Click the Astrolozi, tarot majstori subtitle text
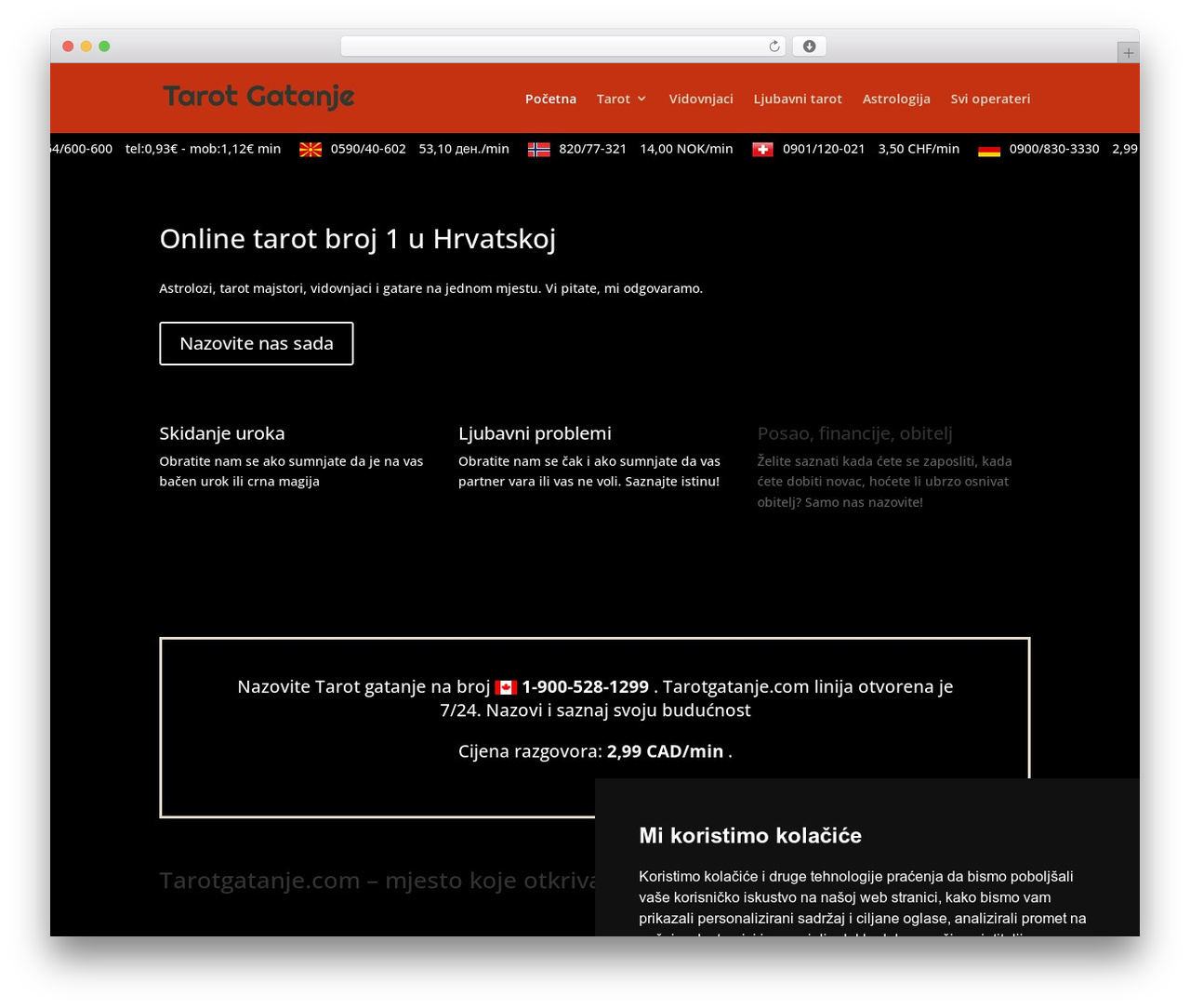1190x1008 pixels. click(430, 288)
